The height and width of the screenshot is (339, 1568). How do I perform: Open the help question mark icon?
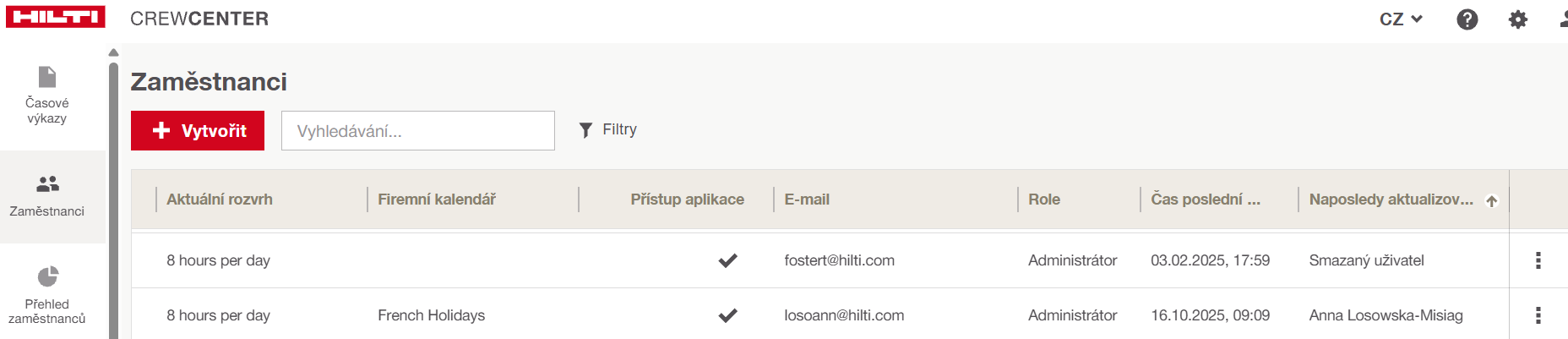pyautogui.click(x=1467, y=19)
